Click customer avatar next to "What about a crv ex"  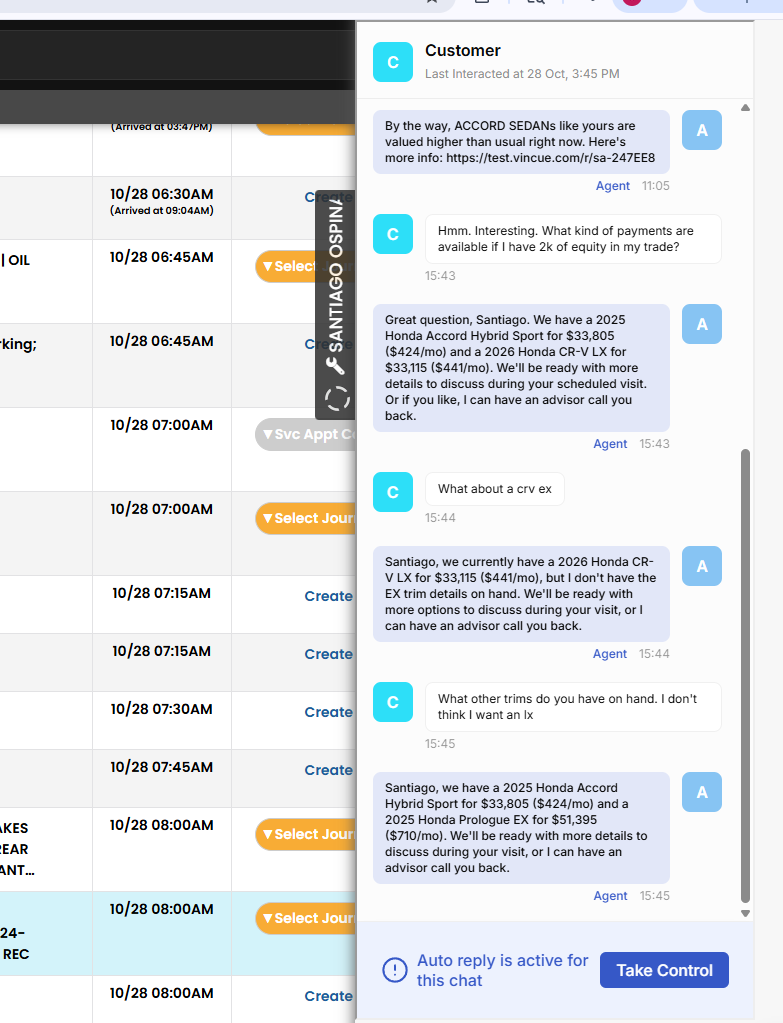(393, 492)
